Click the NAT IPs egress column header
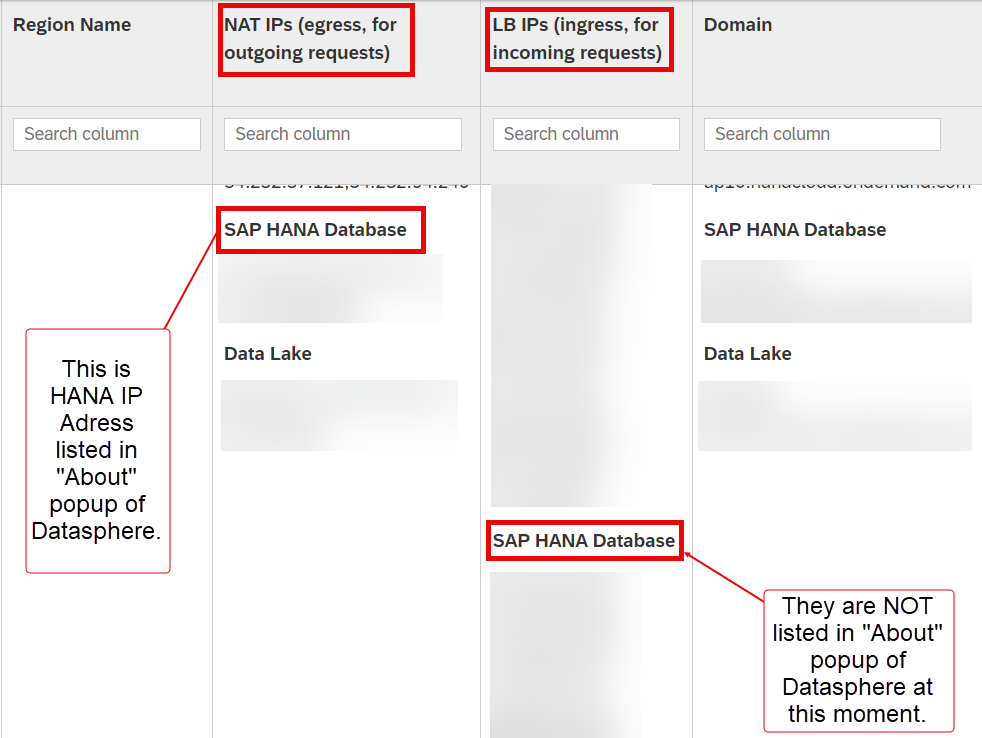Viewport: 982px width, 738px height. pos(311,39)
